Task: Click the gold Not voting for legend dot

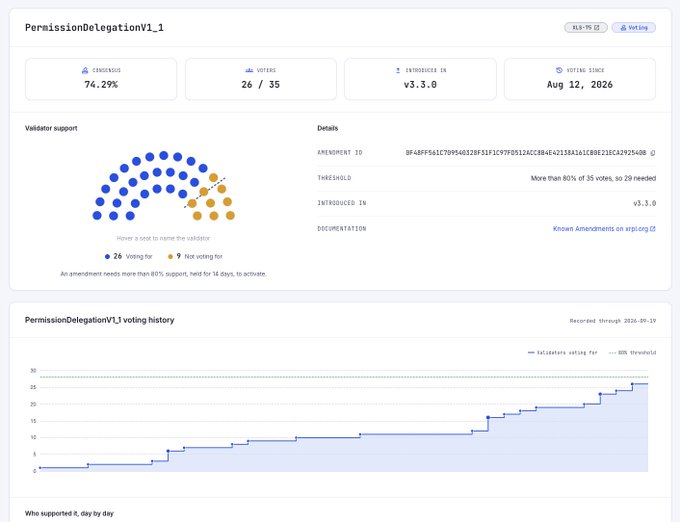Action: pos(170,257)
